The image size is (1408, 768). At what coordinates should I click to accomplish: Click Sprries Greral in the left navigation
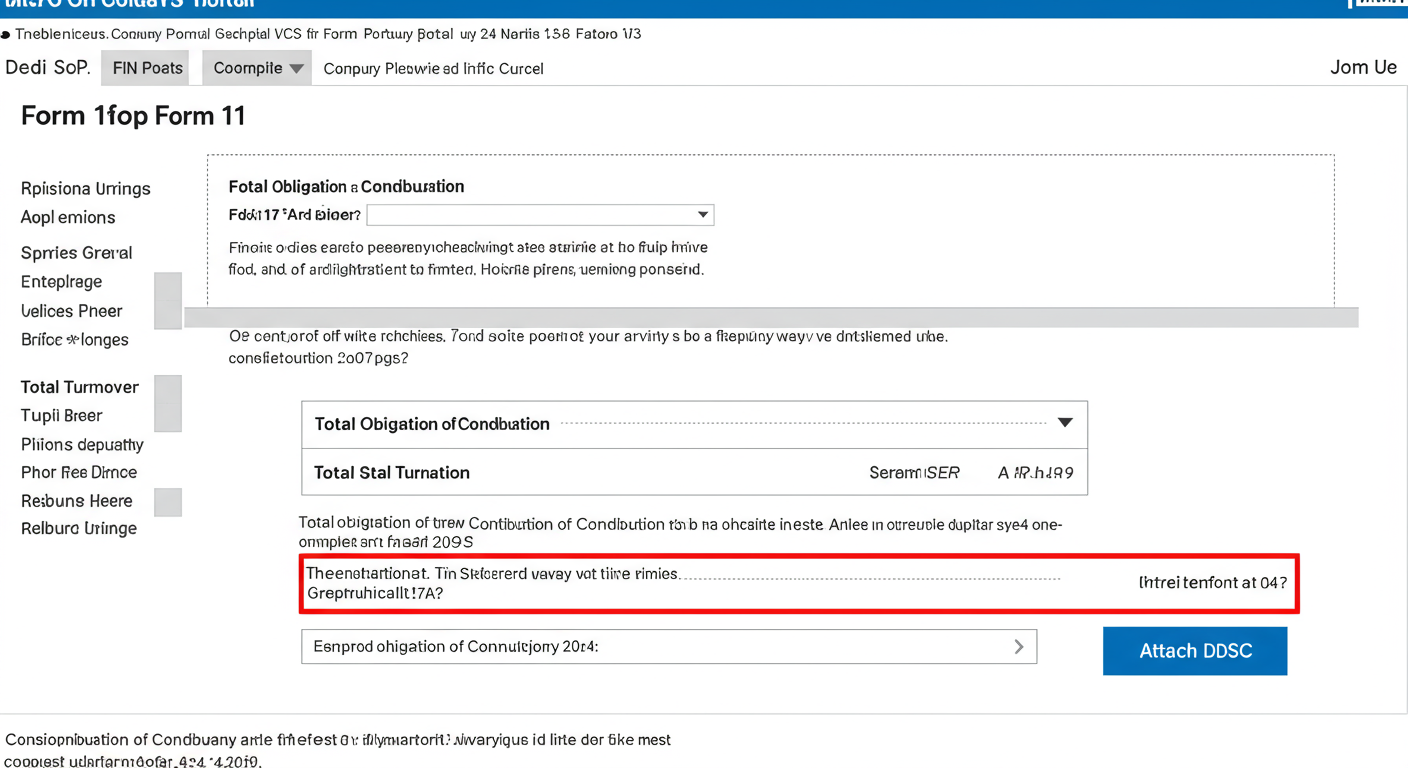coord(76,252)
